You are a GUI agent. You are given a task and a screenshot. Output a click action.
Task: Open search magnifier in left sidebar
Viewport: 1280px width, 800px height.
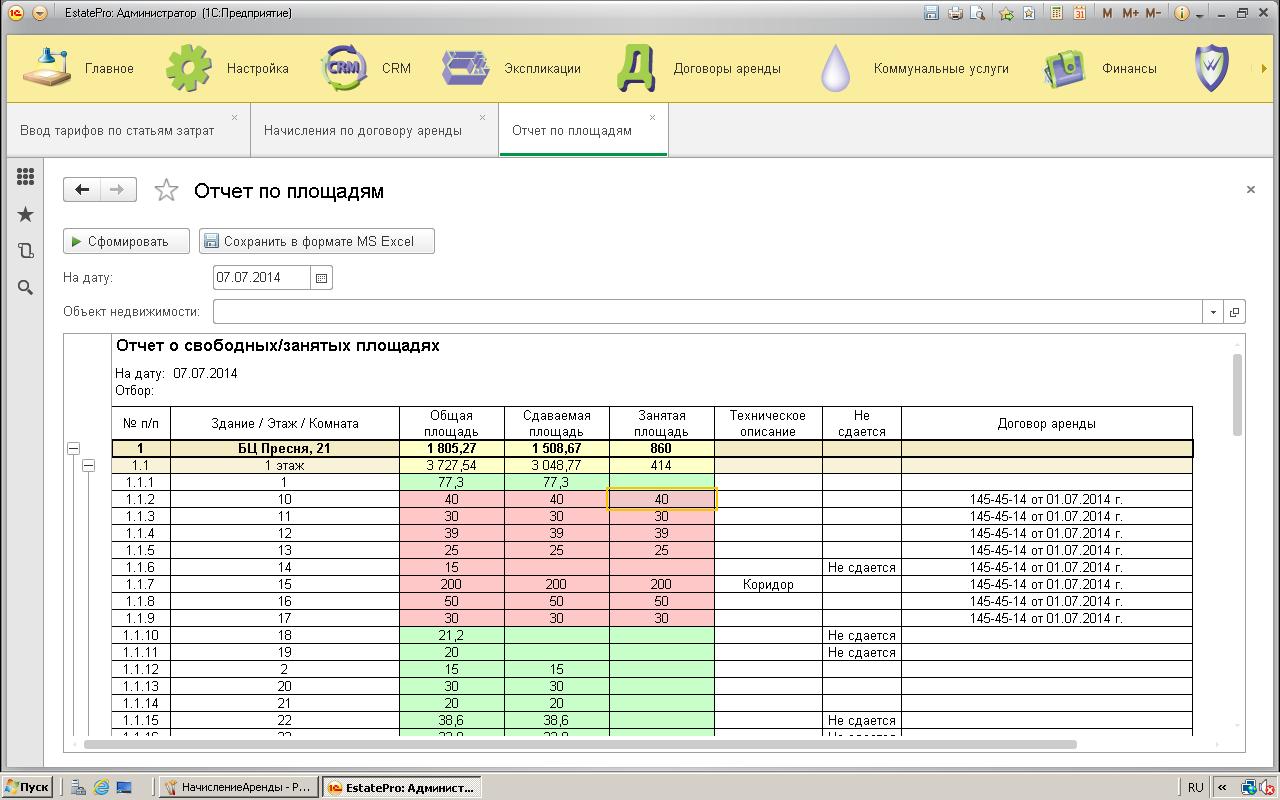[x=26, y=288]
